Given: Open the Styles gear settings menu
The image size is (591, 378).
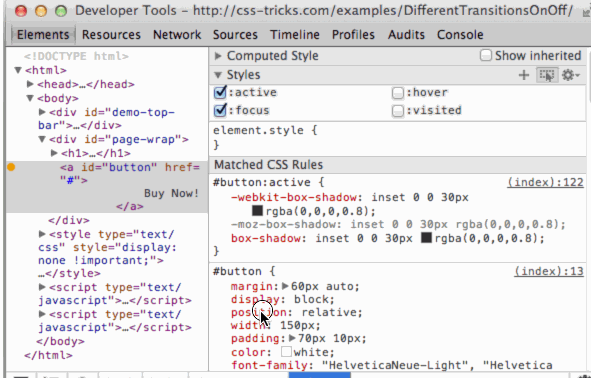Looking at the screenshot, I should (x=570, y=75).
